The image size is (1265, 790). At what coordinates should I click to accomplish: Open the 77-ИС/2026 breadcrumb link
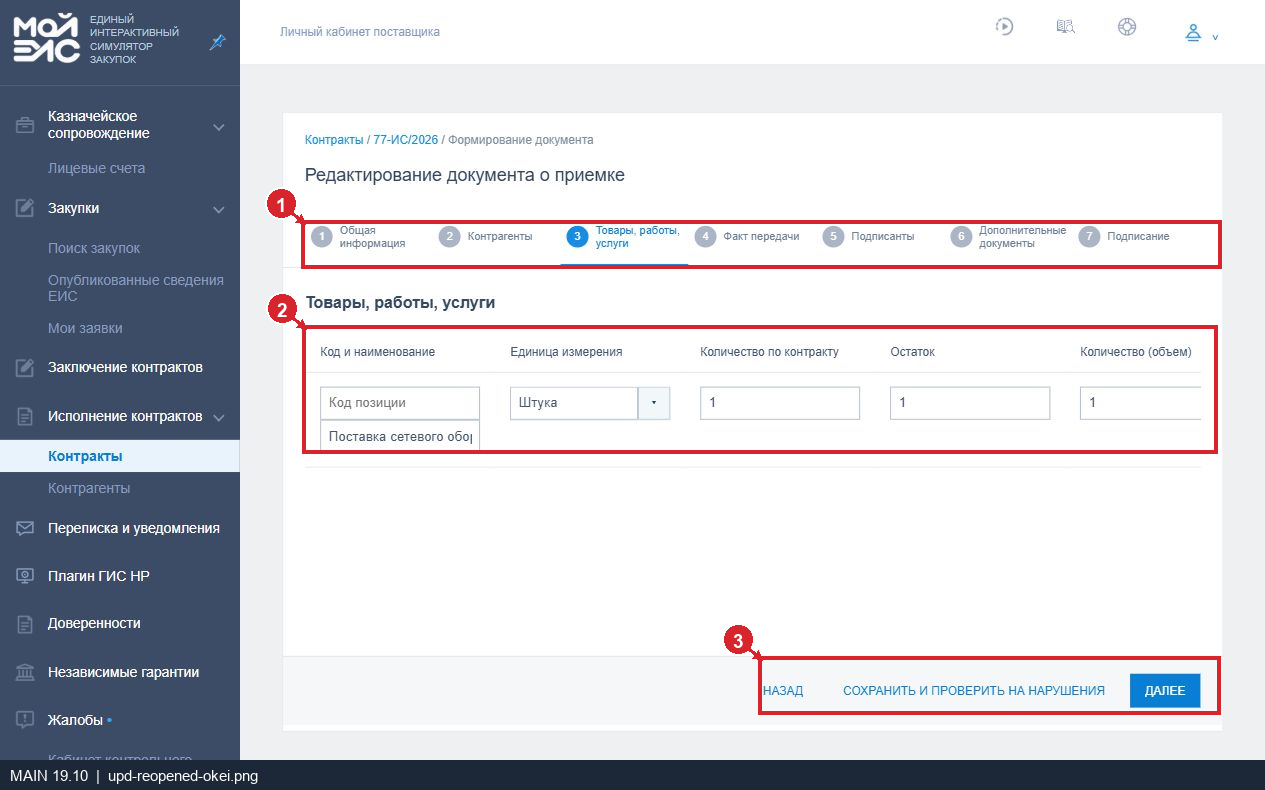(406, 140)
